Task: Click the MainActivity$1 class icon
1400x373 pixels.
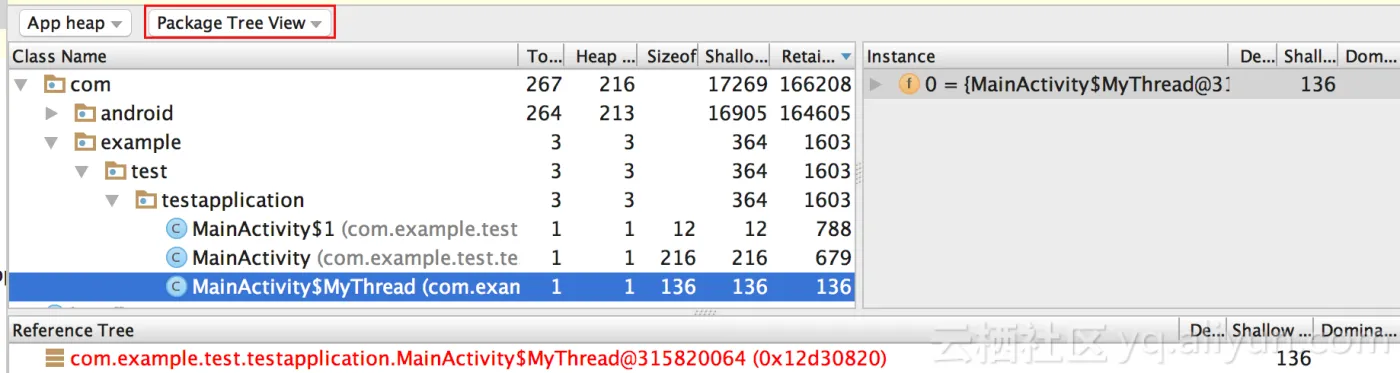Action: 176,229
